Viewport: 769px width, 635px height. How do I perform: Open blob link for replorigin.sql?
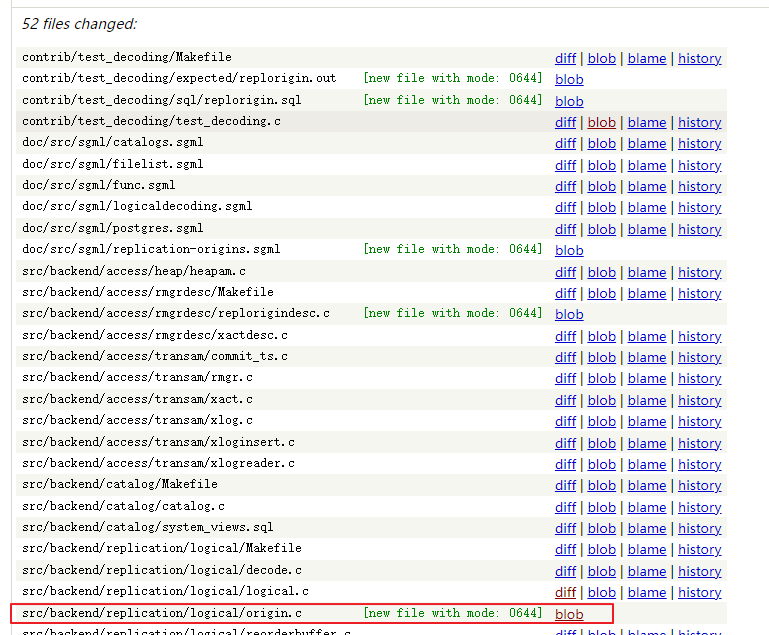coord(569,101)
